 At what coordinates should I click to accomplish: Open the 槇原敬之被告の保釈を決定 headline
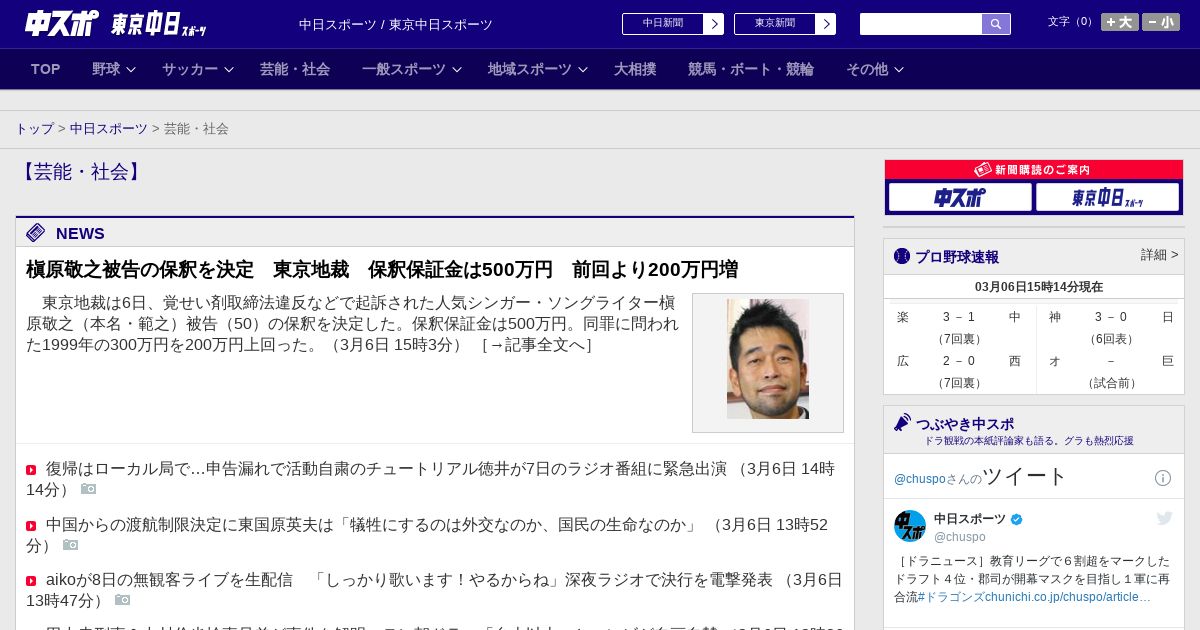coord(382,269)
